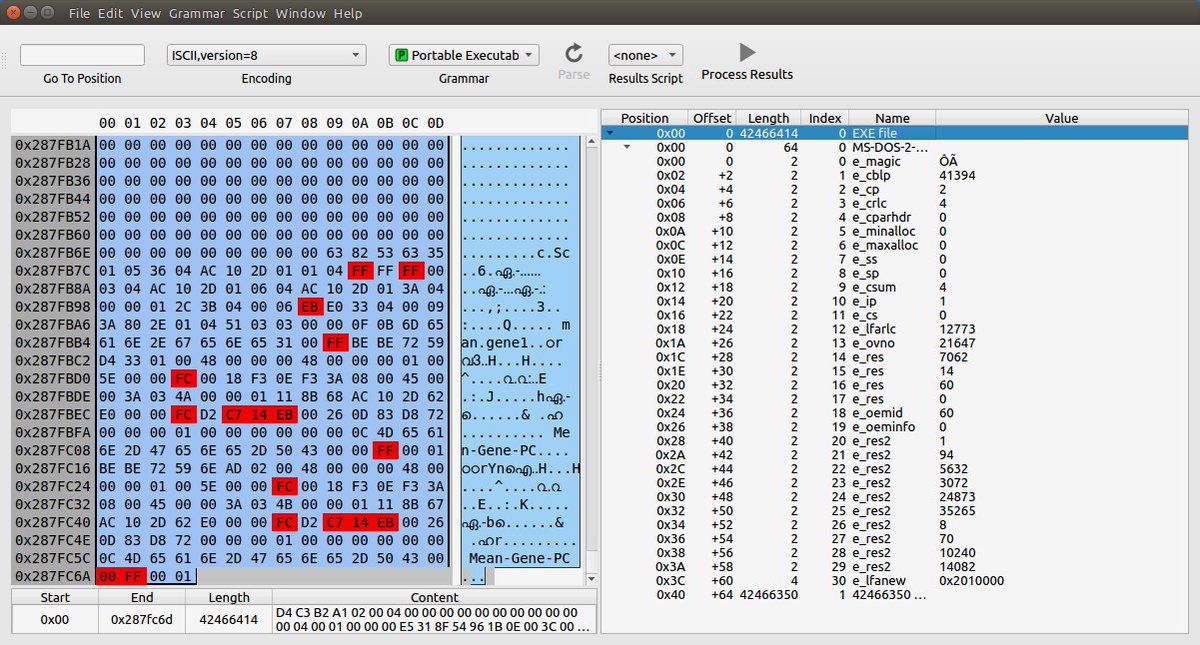Click the hex column header 0D
This screenshot has height=645, width=1200.
click(434, 123)
